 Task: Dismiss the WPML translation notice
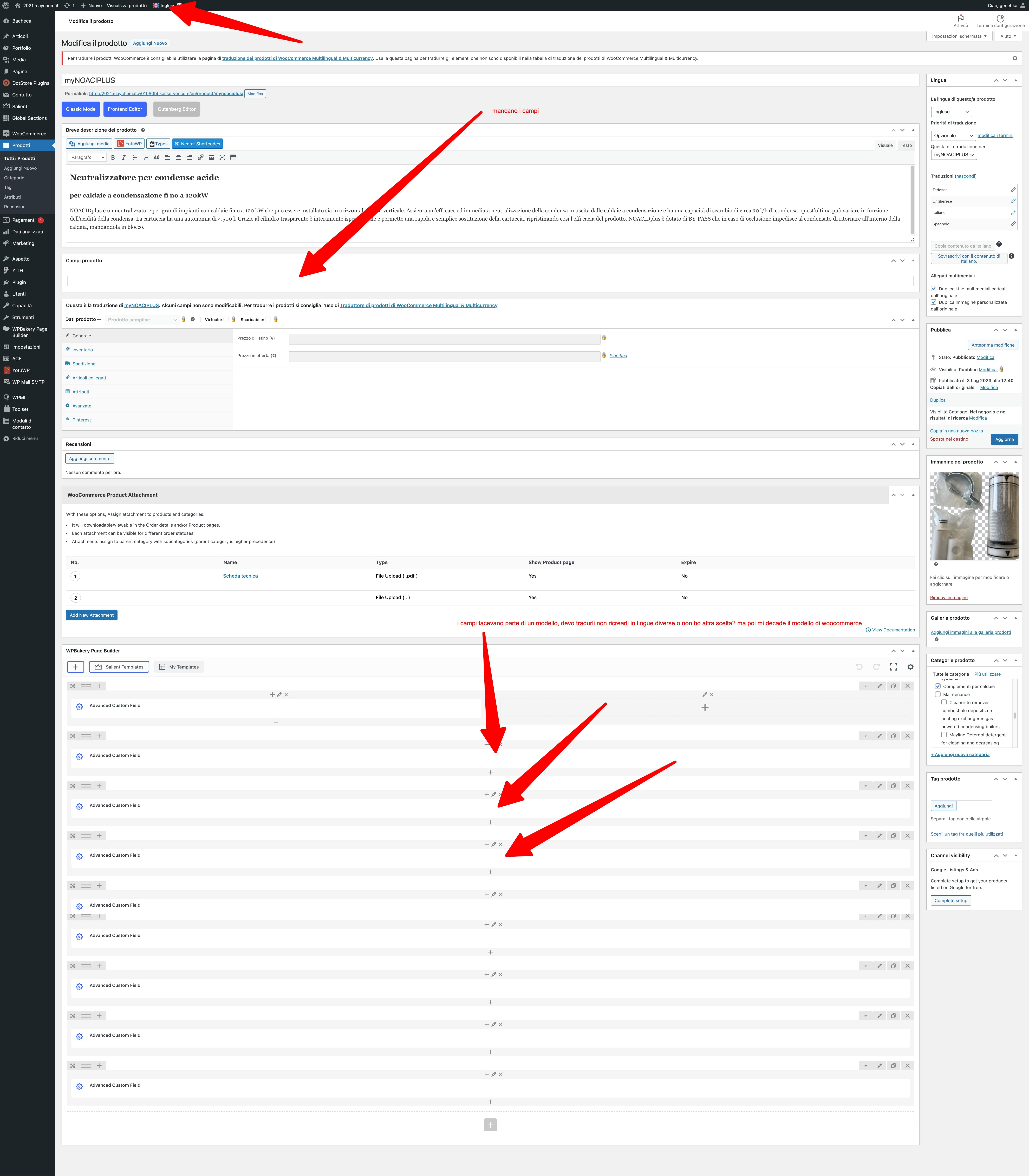[x=1015, y=58]
